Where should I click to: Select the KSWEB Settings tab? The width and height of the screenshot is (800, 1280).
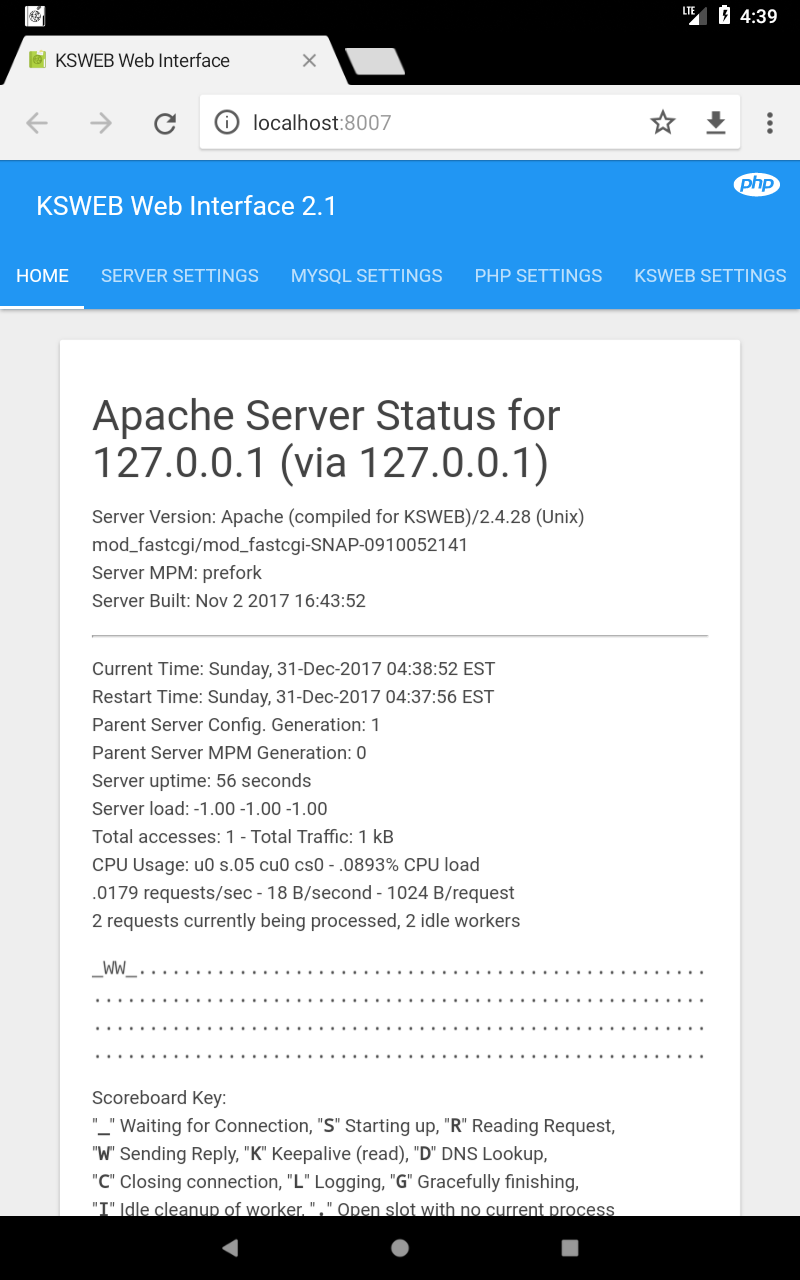click(x=710, y=276)
